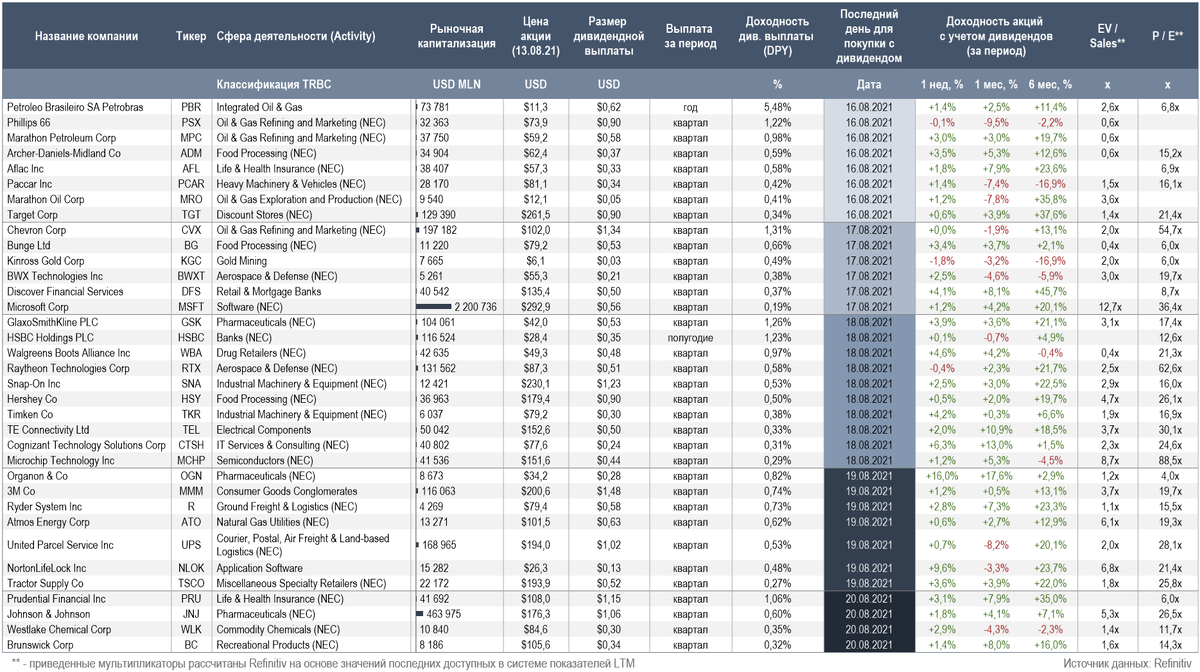Click the 'Цена акции (13.08.21)' header

536,35
